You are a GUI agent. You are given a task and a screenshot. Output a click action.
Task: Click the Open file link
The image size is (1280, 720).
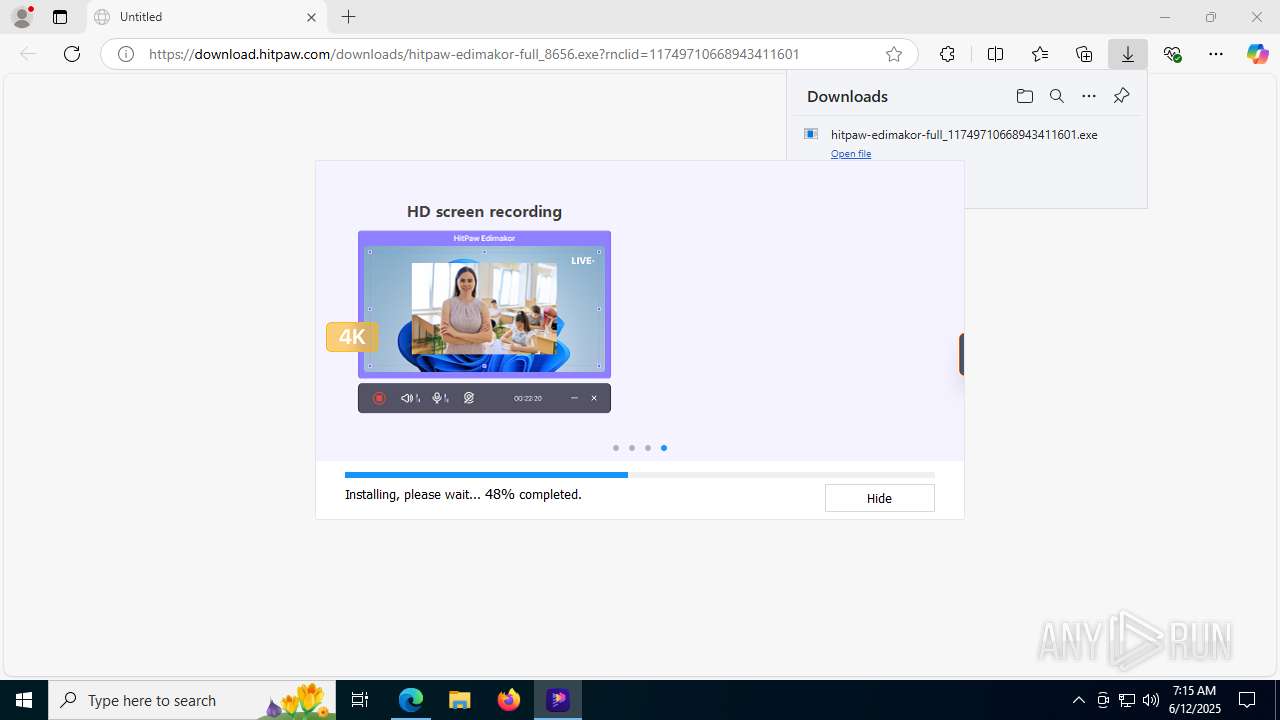coord(851,153)
